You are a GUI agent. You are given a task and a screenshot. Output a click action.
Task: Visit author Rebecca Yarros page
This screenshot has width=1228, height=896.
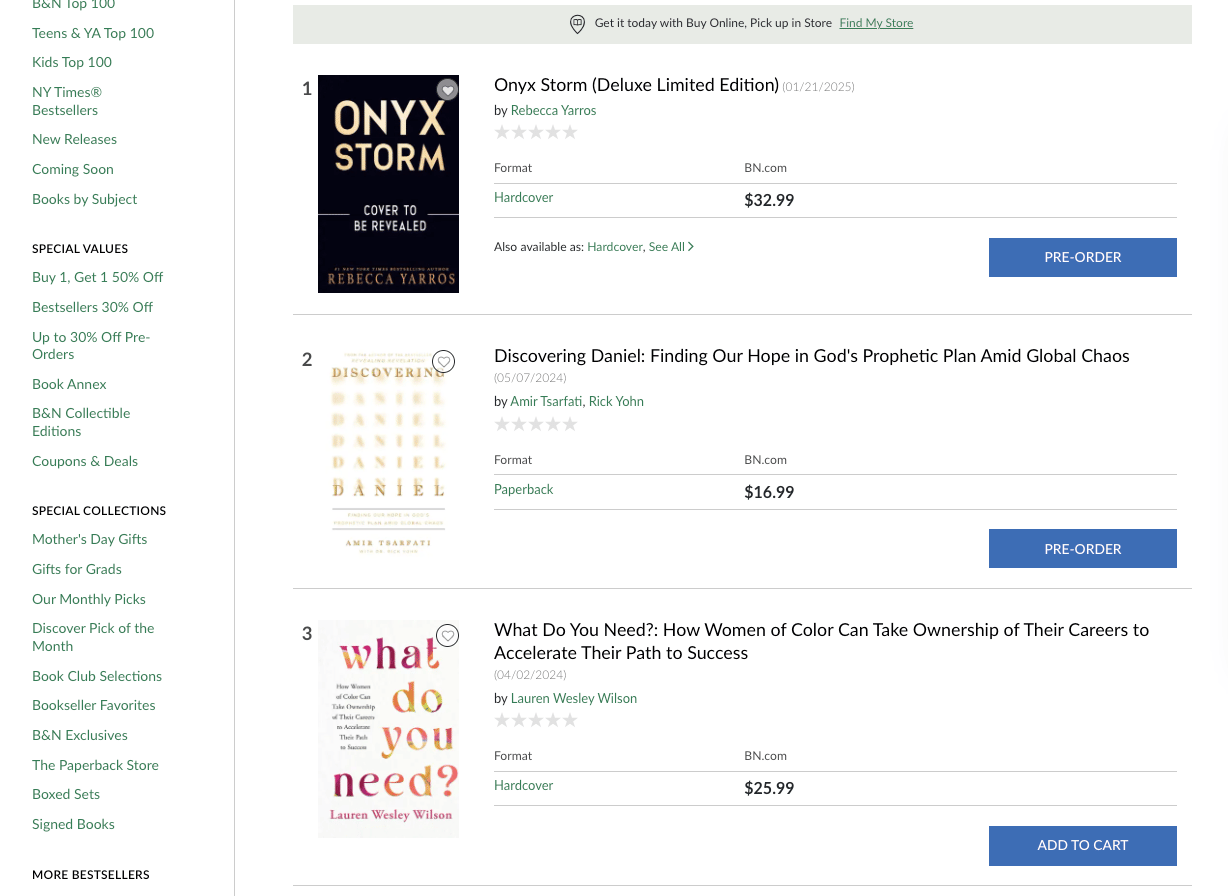pyautogui.click(x=553, y=110)
